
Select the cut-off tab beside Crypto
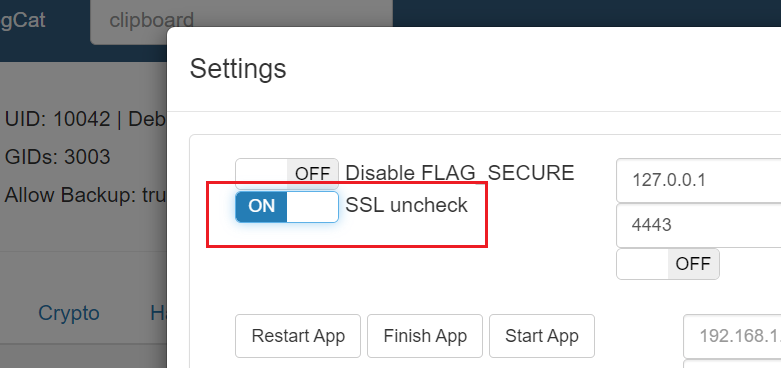click(x=158, y=313)
